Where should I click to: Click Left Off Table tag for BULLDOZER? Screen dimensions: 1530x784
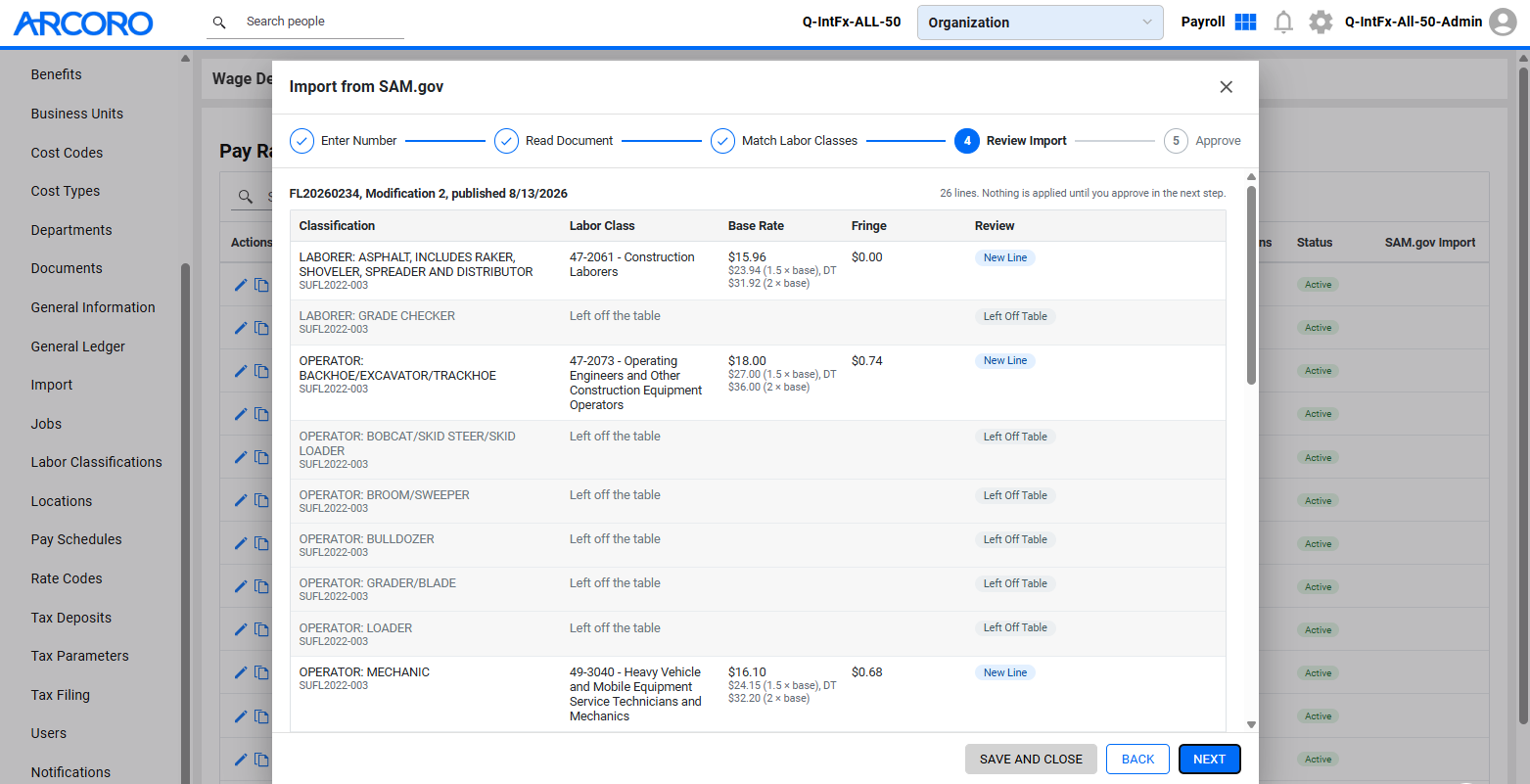(x=1015, y=539)
